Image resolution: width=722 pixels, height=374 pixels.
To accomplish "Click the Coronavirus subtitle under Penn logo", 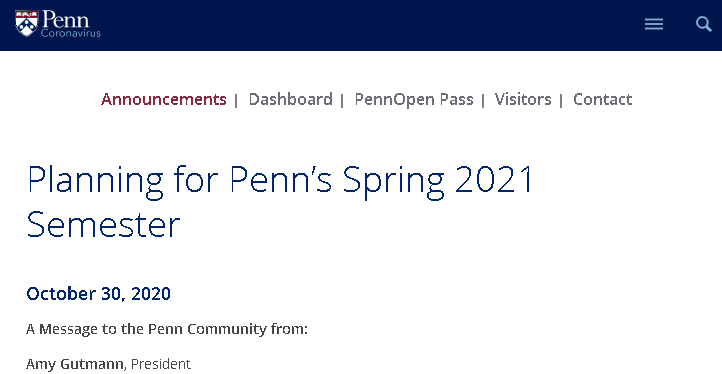I will tap(70, 33).
